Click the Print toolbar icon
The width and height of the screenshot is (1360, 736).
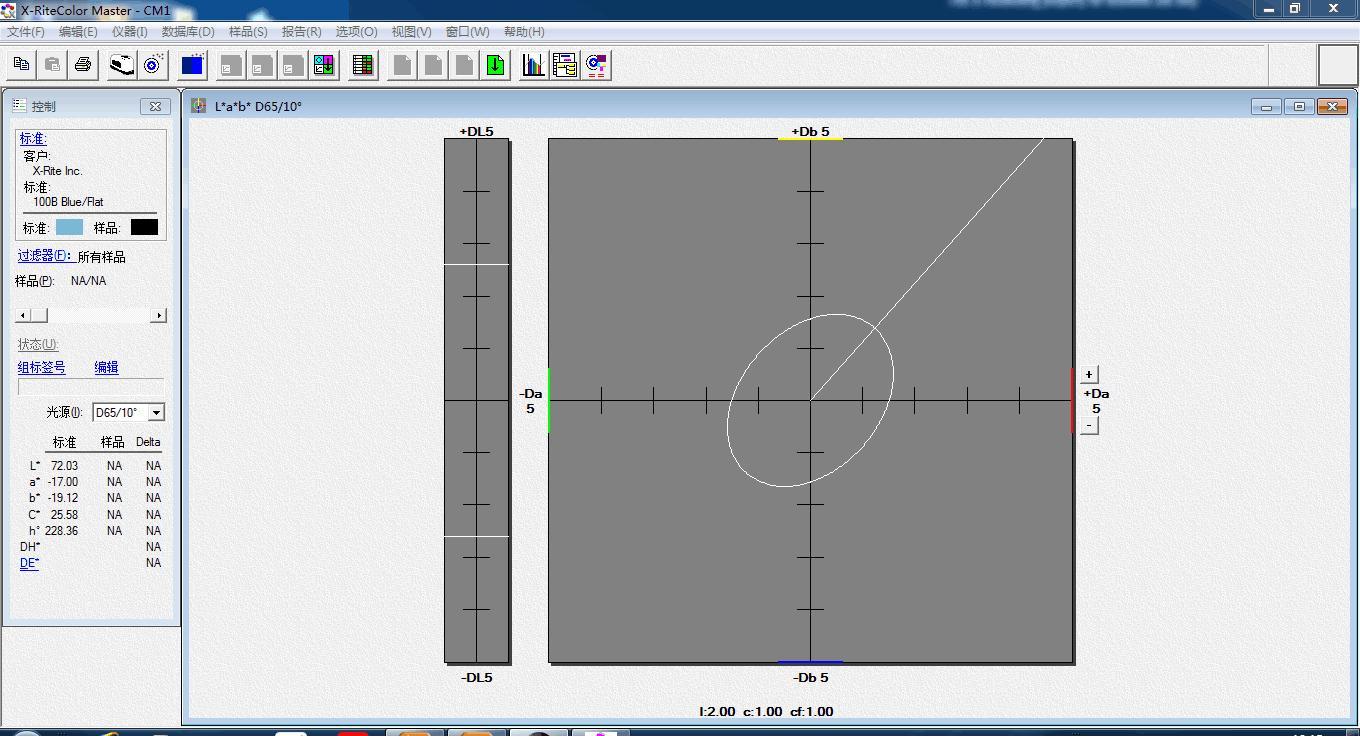pyautogui.click(x=83, y=65)
